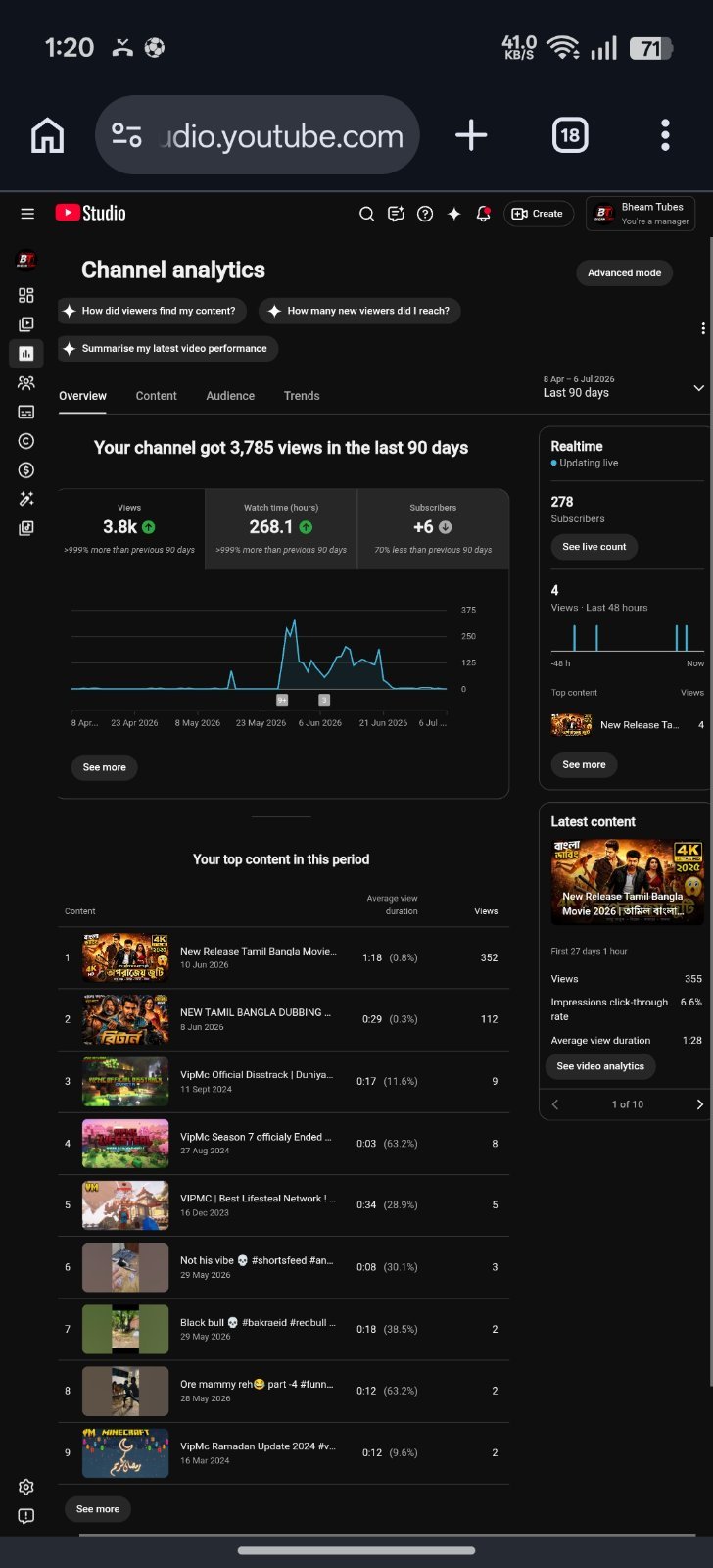Ask 'How did viewers find my content?'

[x=152, y=311]
